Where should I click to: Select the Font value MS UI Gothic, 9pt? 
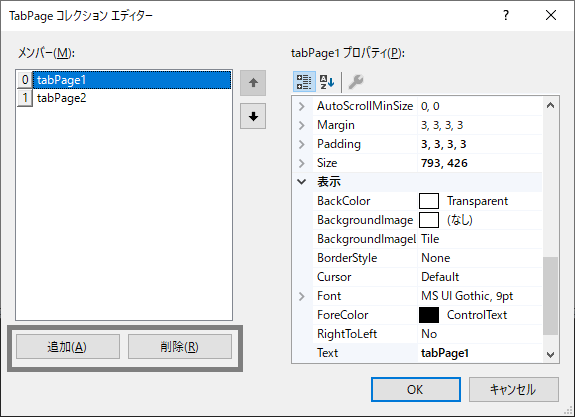point(480,296)
